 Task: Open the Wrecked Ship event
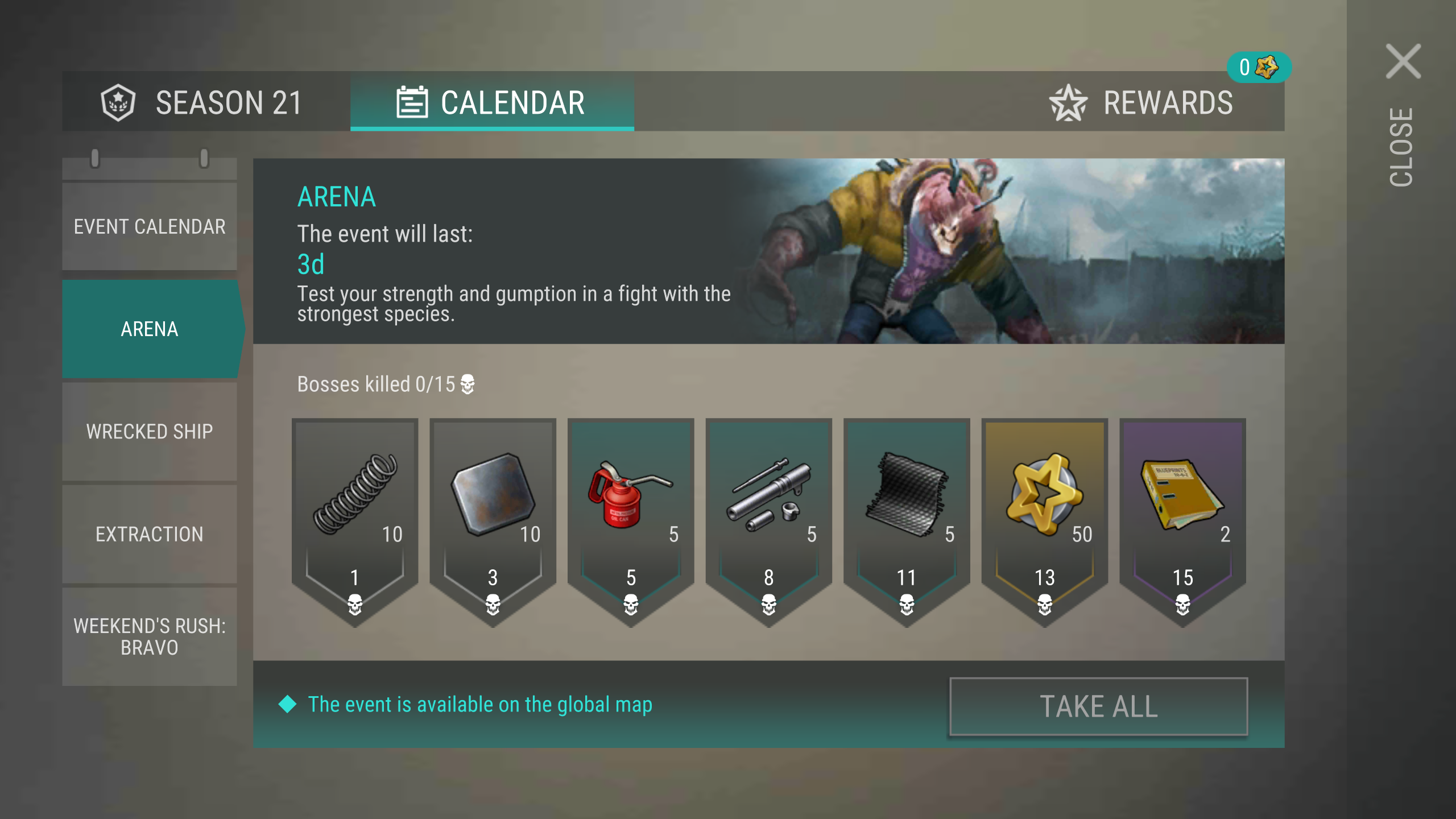(x=150, y=431)
